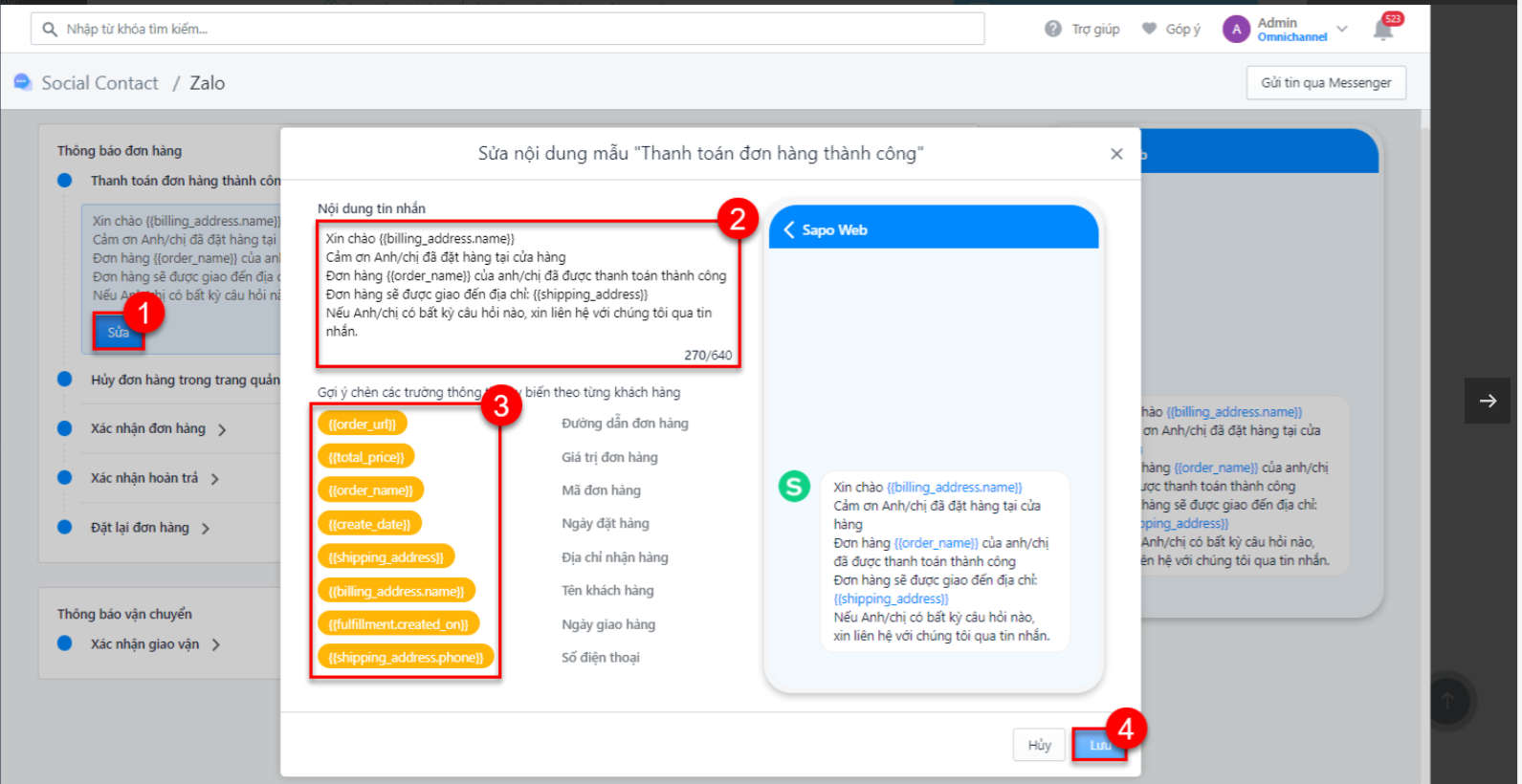The width and height of the screenshot is (1522, 784).
Task: Click the blue dot beside Xác nhận đơn hàng
Action: pos(65,428)
